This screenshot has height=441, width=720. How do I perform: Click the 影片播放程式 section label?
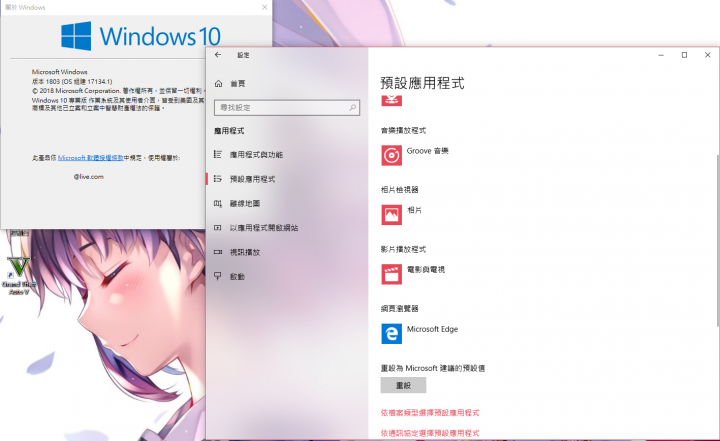403,249
